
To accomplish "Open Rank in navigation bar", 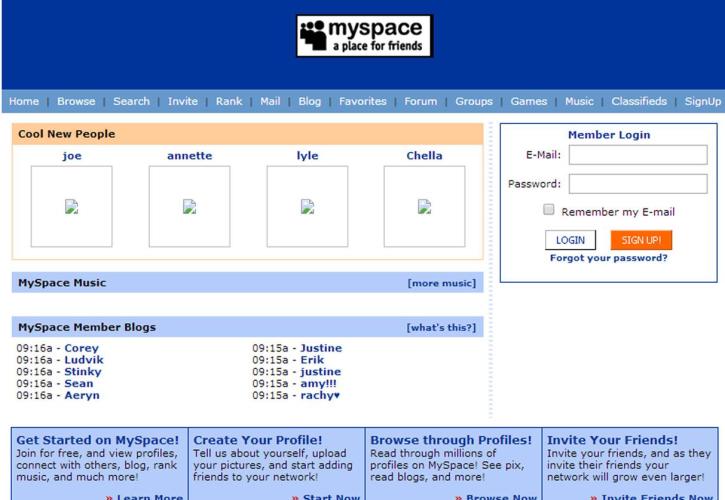I will [x=229, y=101].
